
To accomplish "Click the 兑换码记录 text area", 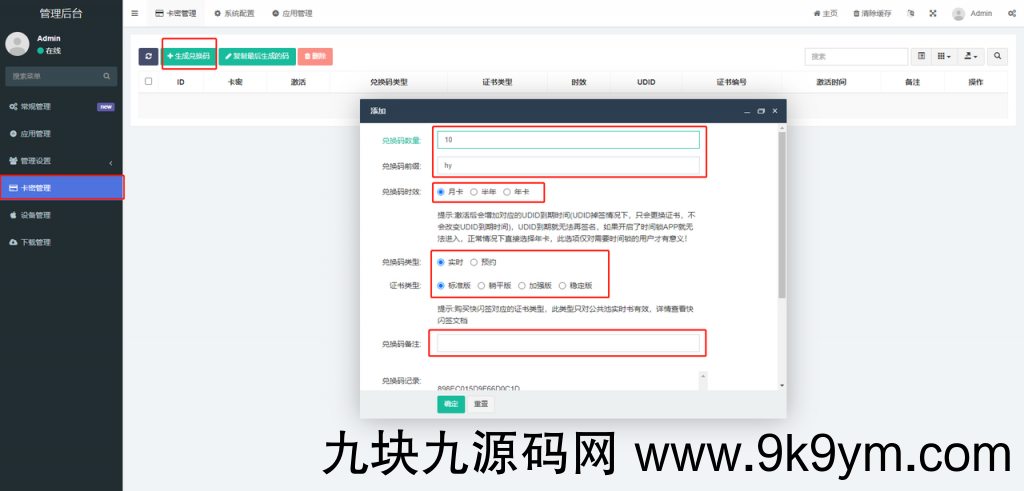I will 568,381.
